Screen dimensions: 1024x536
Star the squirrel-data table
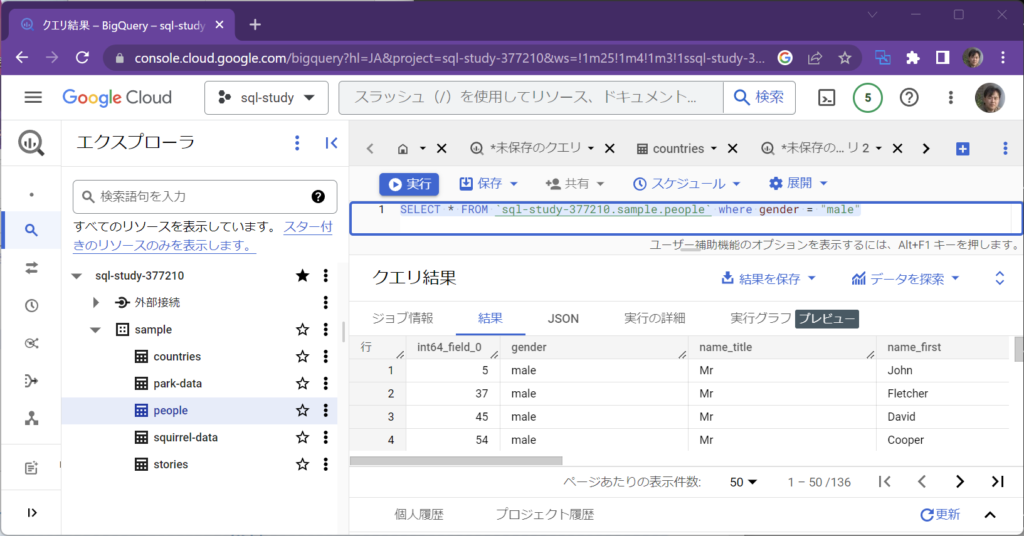pyautogui.click(x=302, y=437)
